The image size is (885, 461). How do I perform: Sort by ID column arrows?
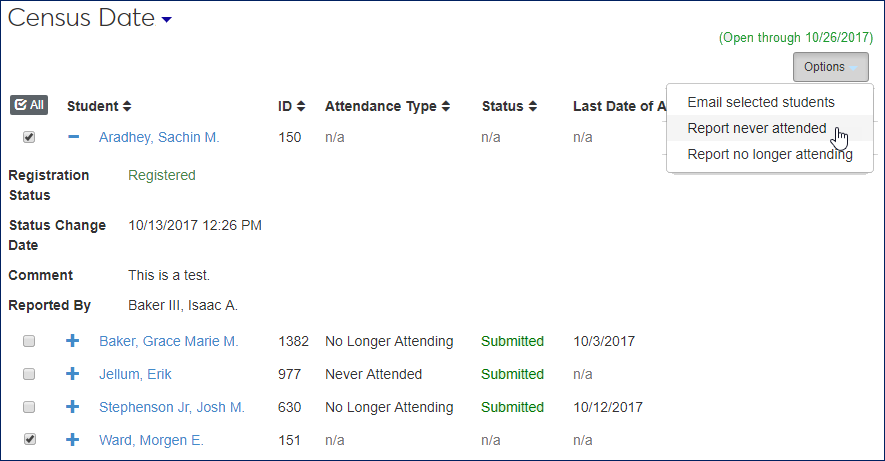[x=301, y=106]
